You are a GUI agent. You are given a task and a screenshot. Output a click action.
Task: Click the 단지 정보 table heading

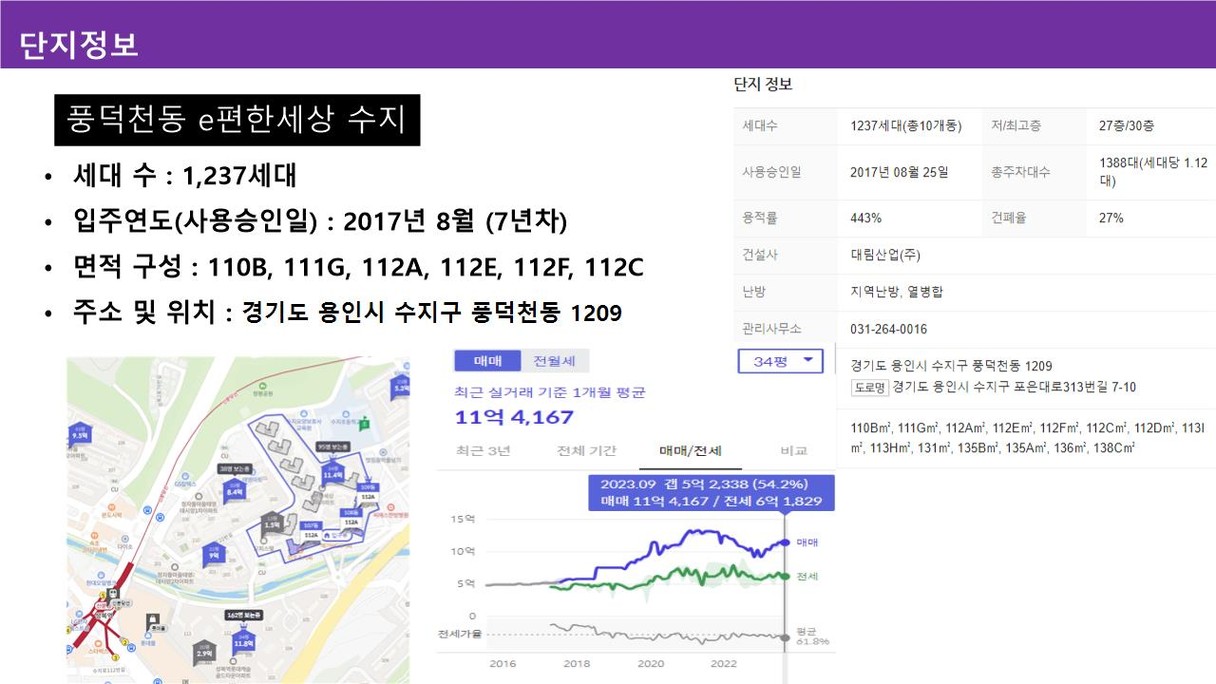tap(763, 84)
